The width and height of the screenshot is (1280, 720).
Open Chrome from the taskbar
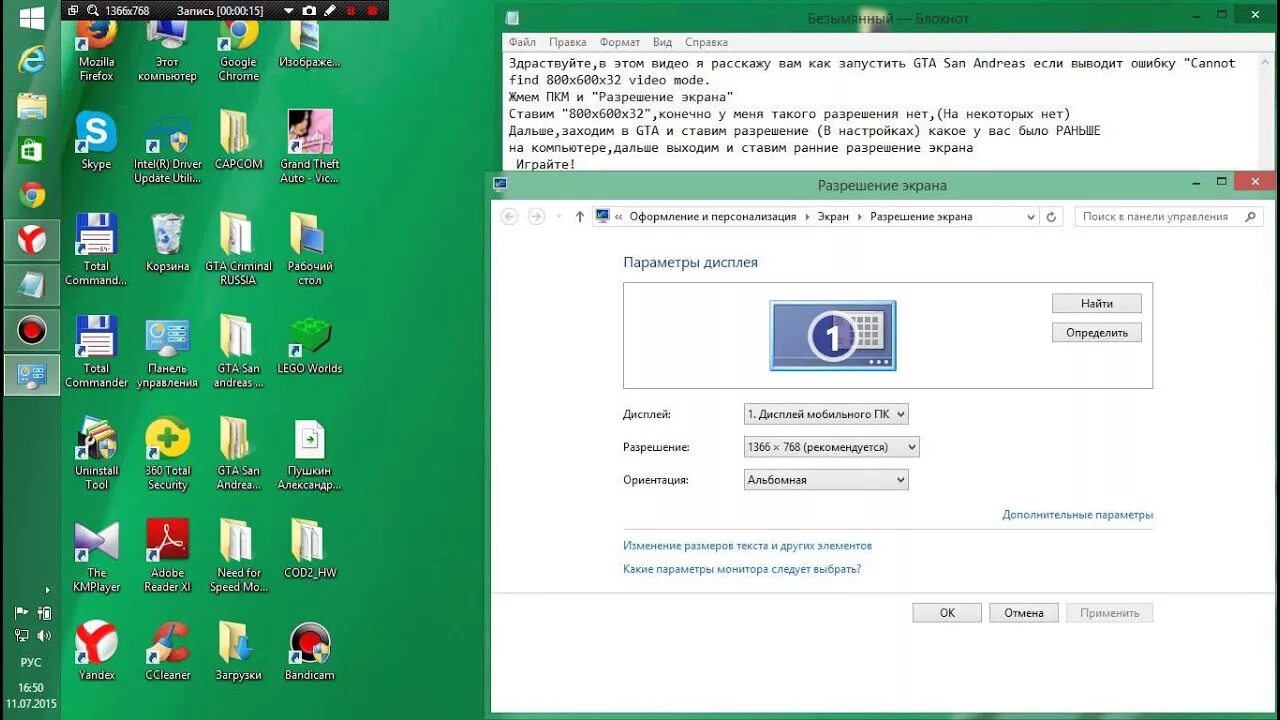click(x=32, y=194)
